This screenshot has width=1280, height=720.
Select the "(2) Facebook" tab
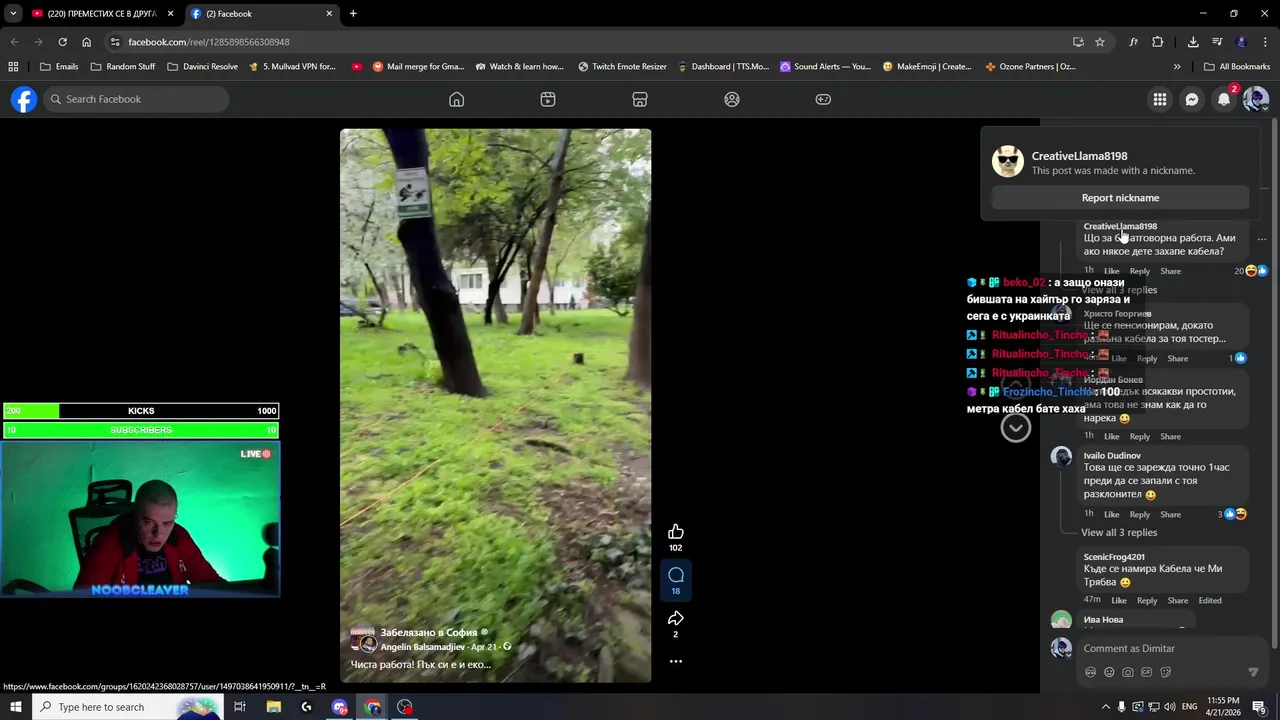pyautogui.click(x=262, y=14)
